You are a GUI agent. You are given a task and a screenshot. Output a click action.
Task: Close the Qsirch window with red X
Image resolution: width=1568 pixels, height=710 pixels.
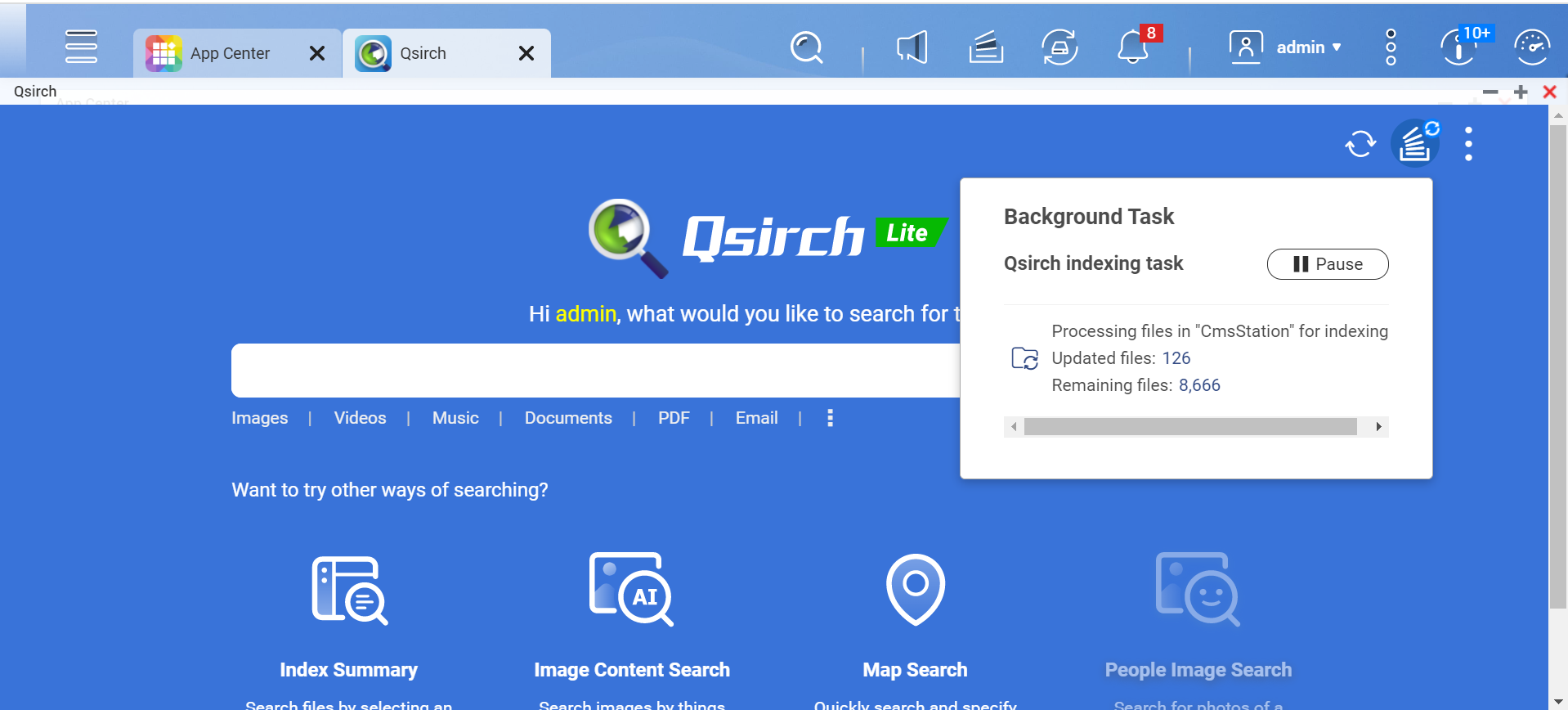click(1549, 92)
